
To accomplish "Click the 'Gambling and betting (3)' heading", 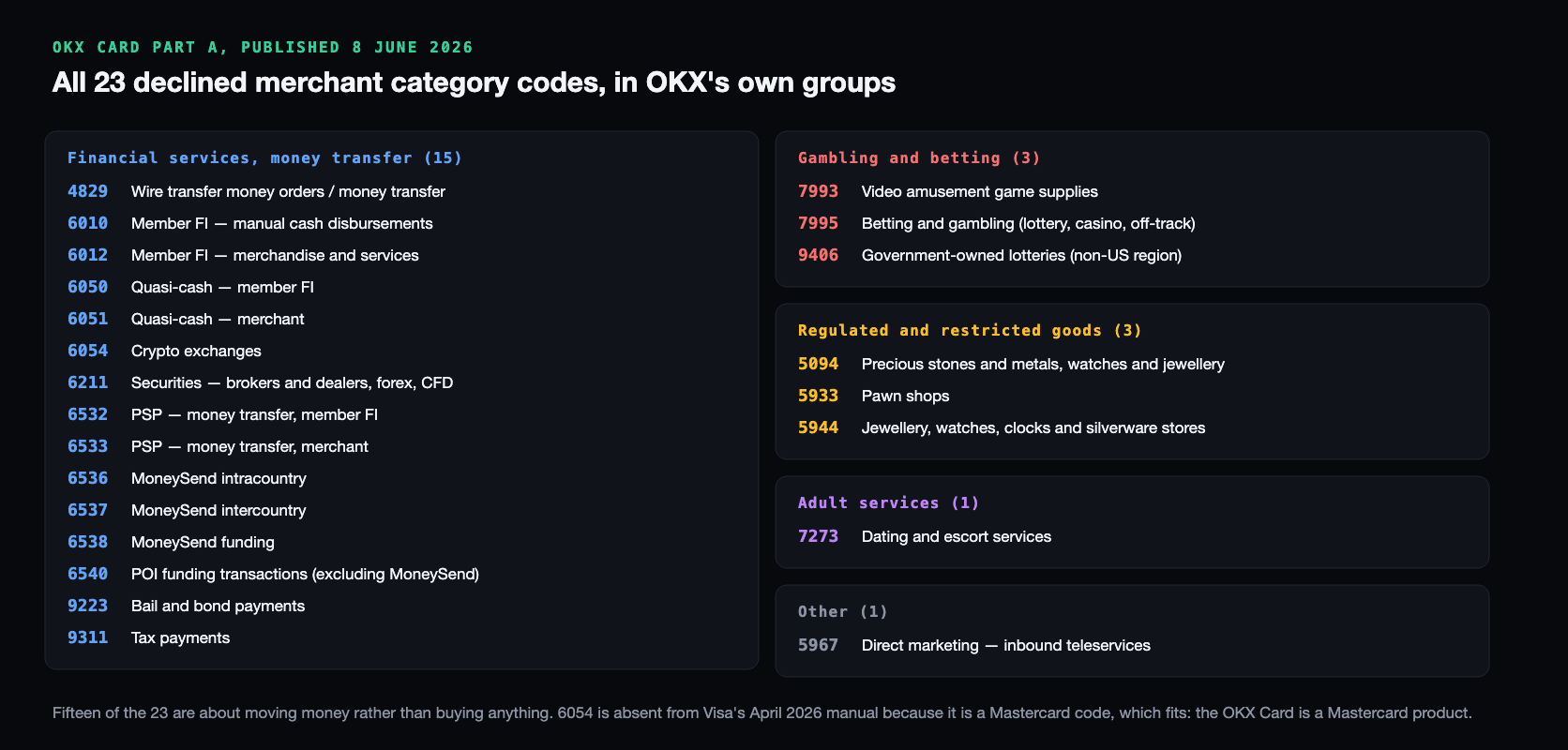I will pyautogui.click(x=919, y=157).
